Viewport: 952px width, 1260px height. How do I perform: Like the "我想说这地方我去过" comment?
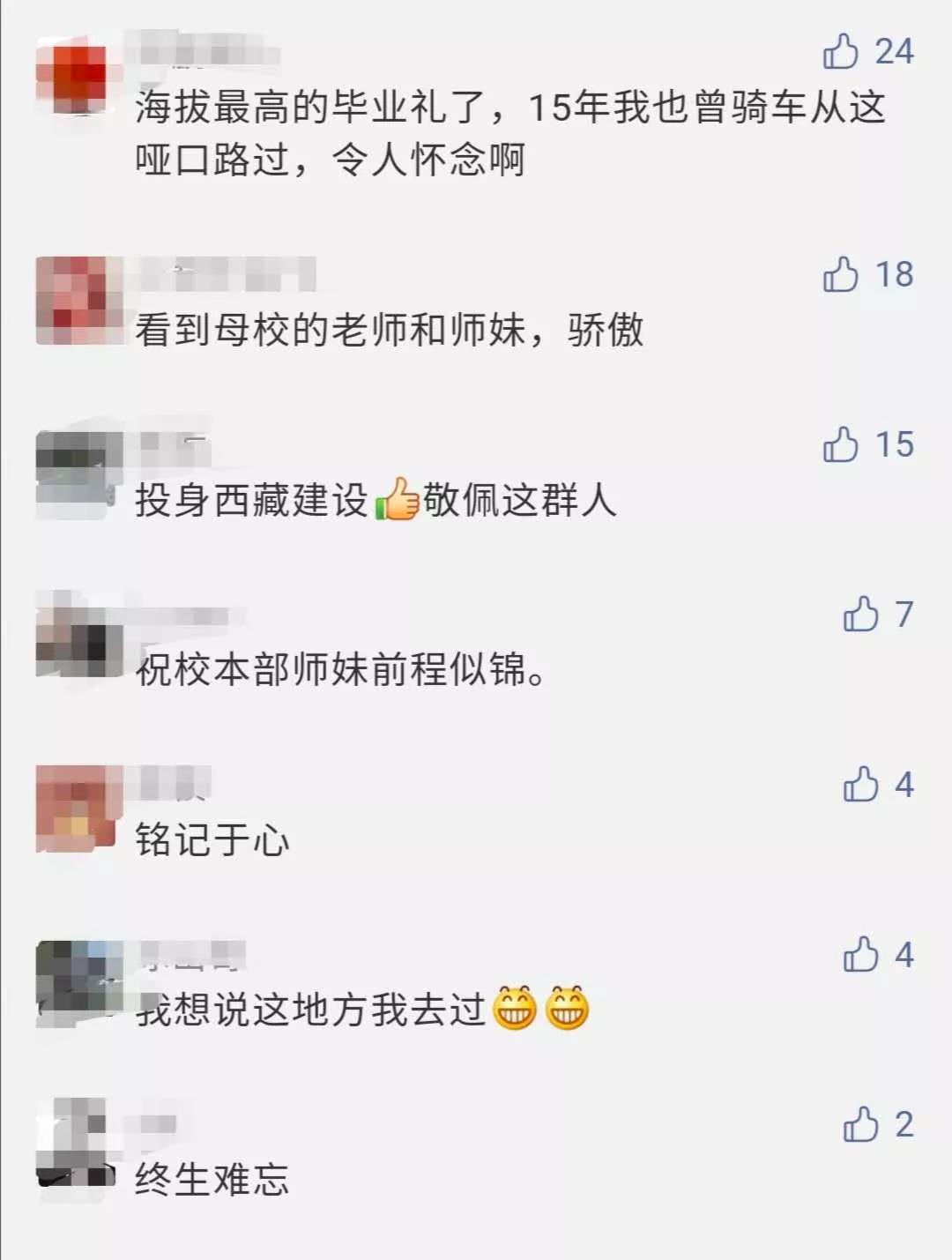coord(860,955)
